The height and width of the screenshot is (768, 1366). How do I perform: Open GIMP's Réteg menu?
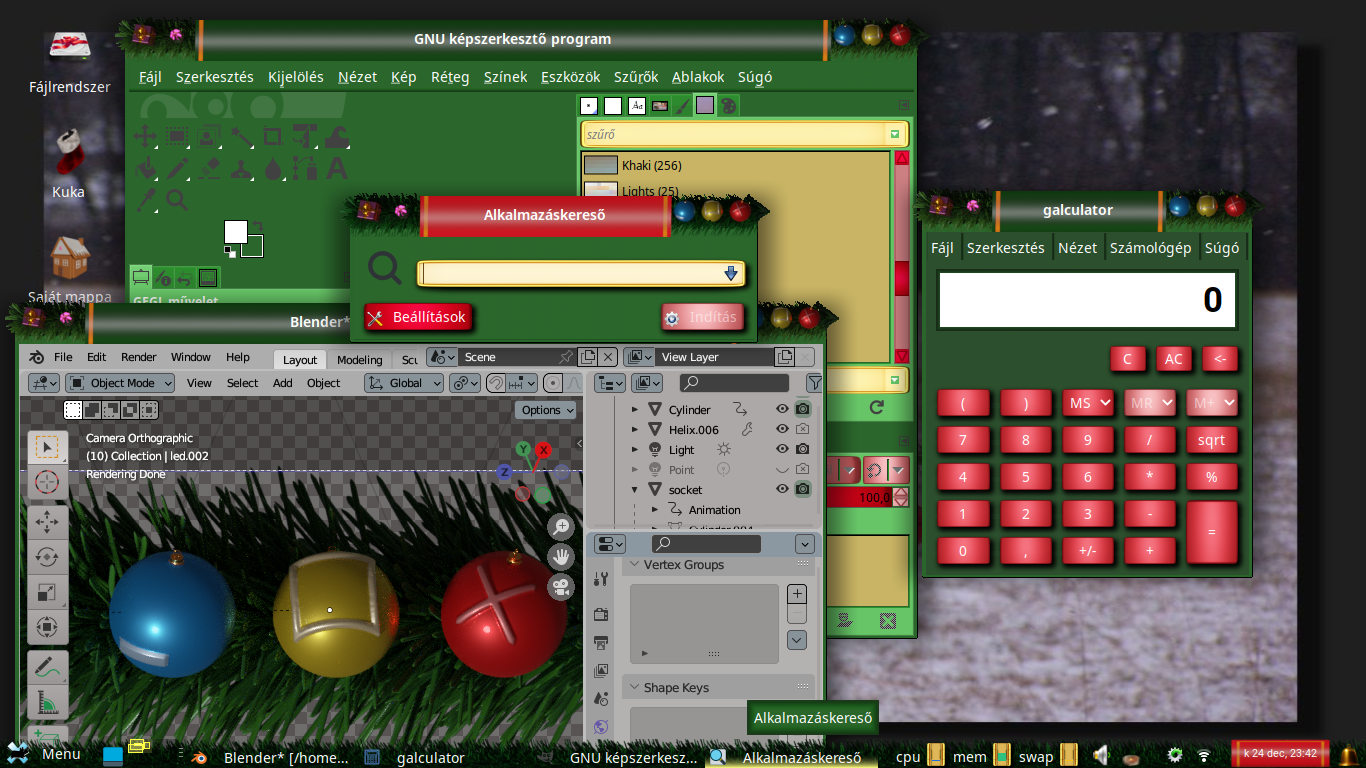(x=450, y=77)
